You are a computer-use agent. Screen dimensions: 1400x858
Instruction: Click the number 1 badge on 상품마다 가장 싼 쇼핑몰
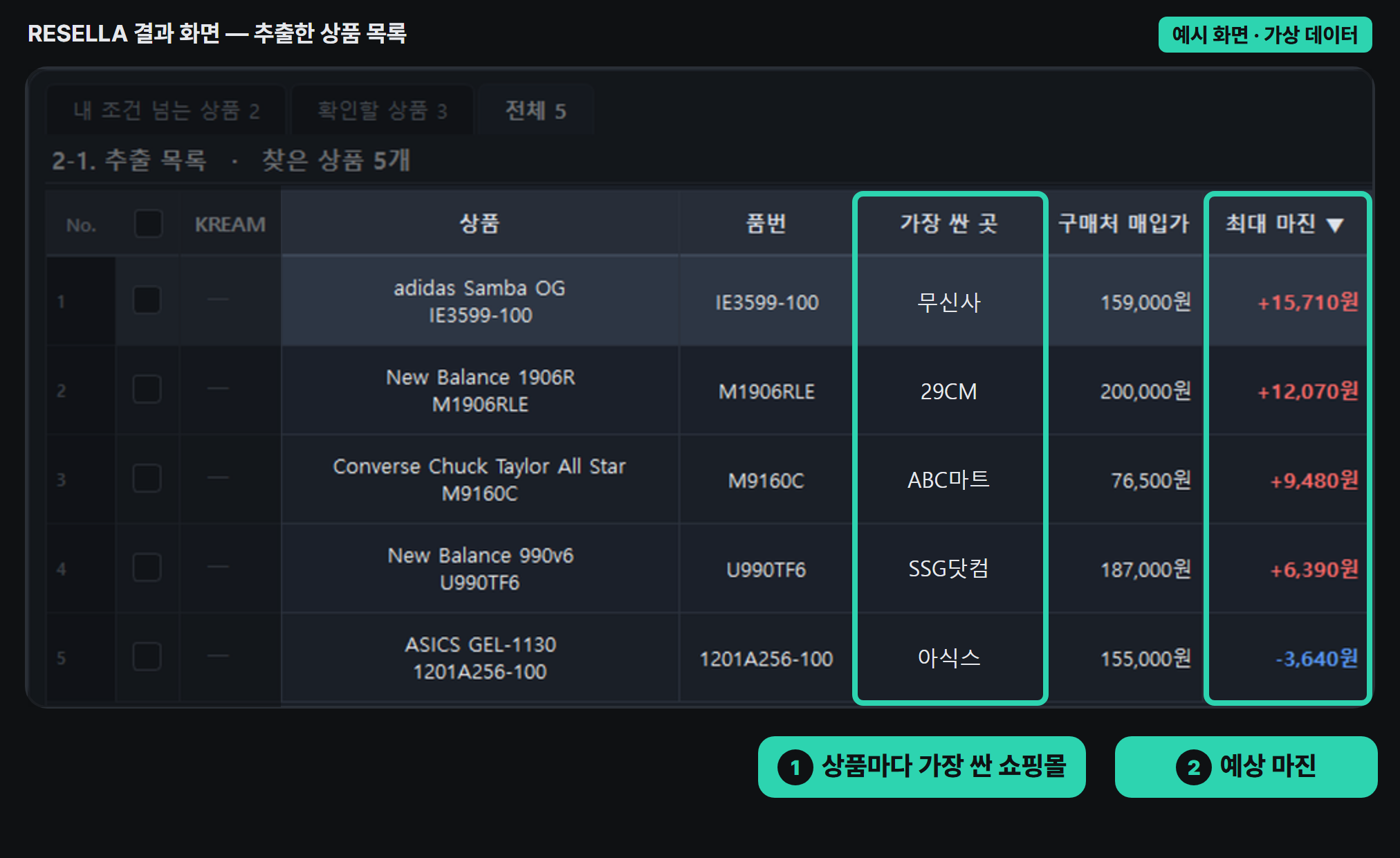[795, 767]
